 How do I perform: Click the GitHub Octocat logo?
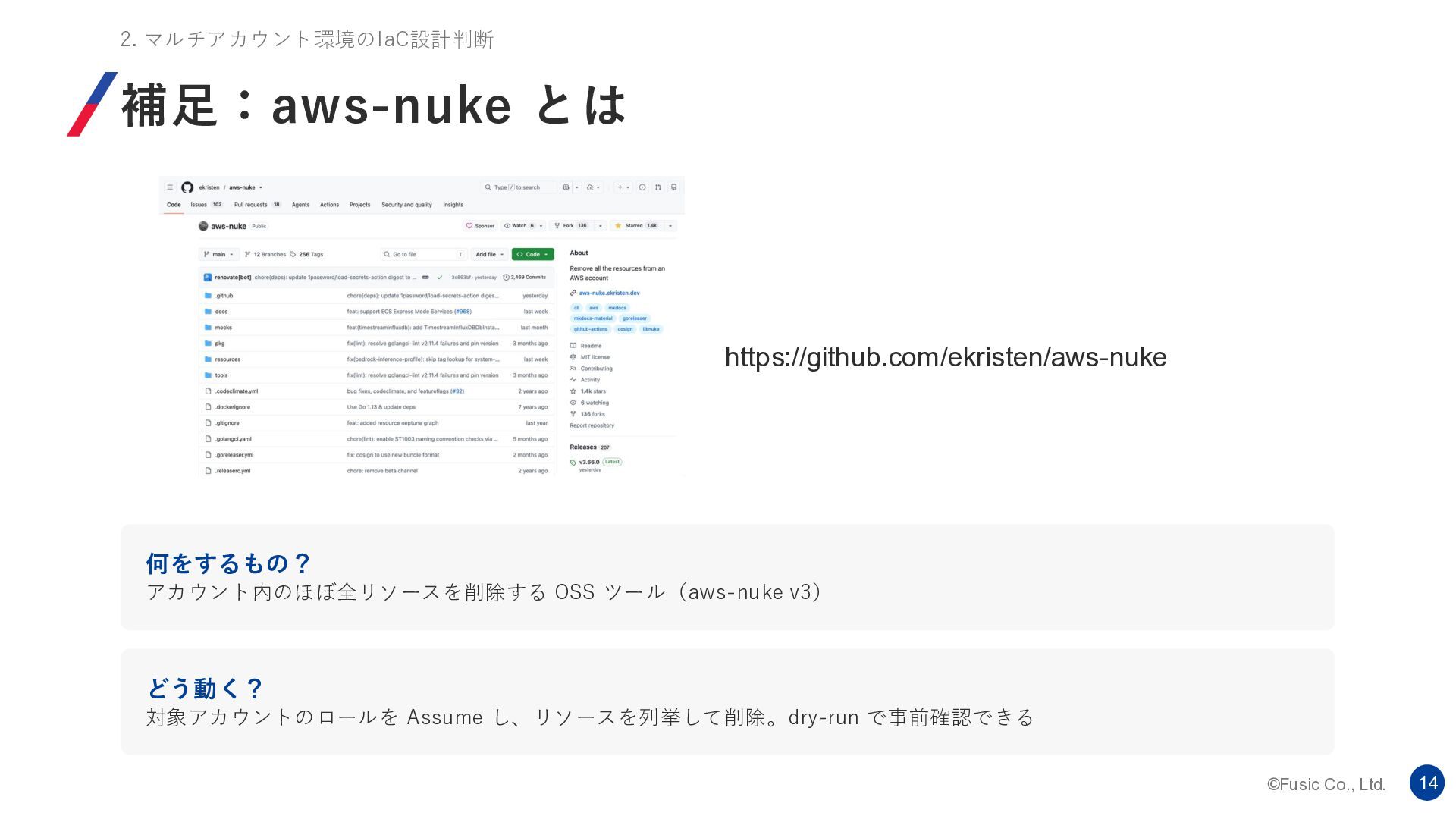point(187,187)
